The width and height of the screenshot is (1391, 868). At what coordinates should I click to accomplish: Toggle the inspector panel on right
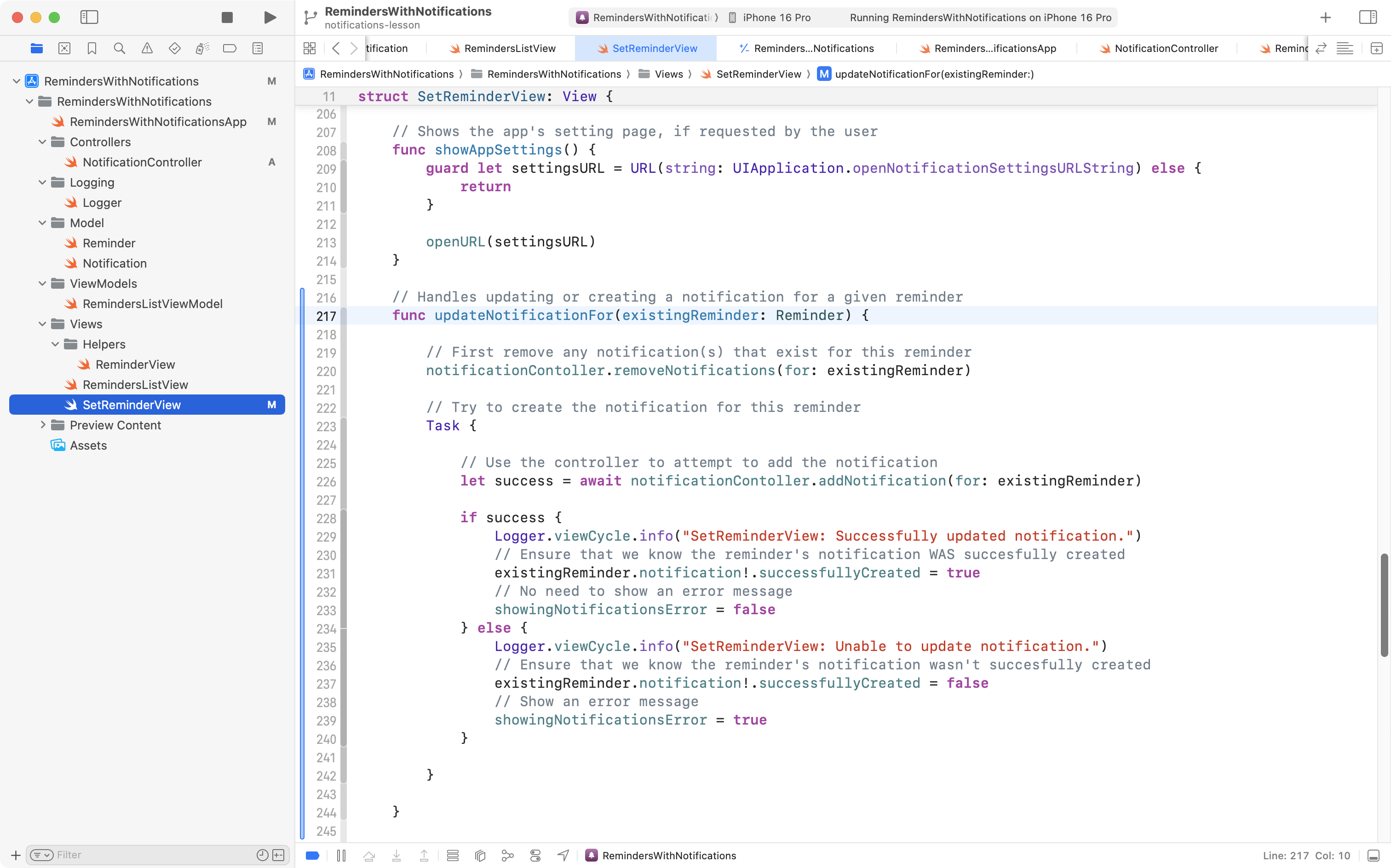tap(1368, 17)
